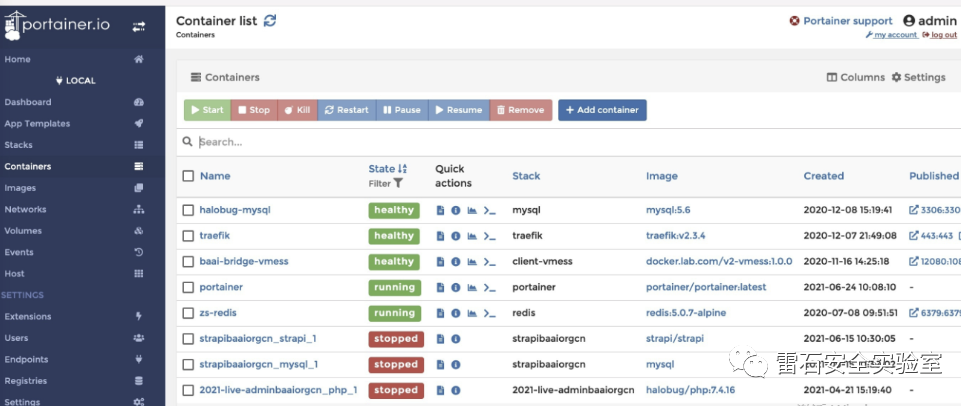The width and height of the screenshot is (974, 406).
Task: Click Add container button
Action: pyautogui.click(x=603, y=110)
